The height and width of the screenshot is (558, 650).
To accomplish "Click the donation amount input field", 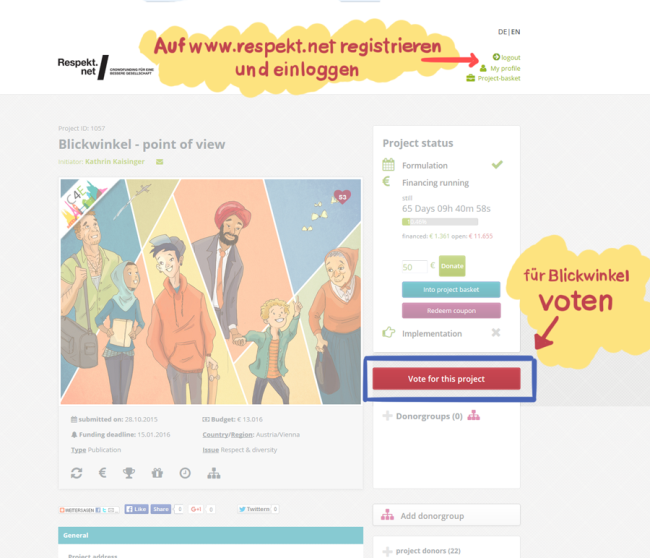I will coord(414,267).
